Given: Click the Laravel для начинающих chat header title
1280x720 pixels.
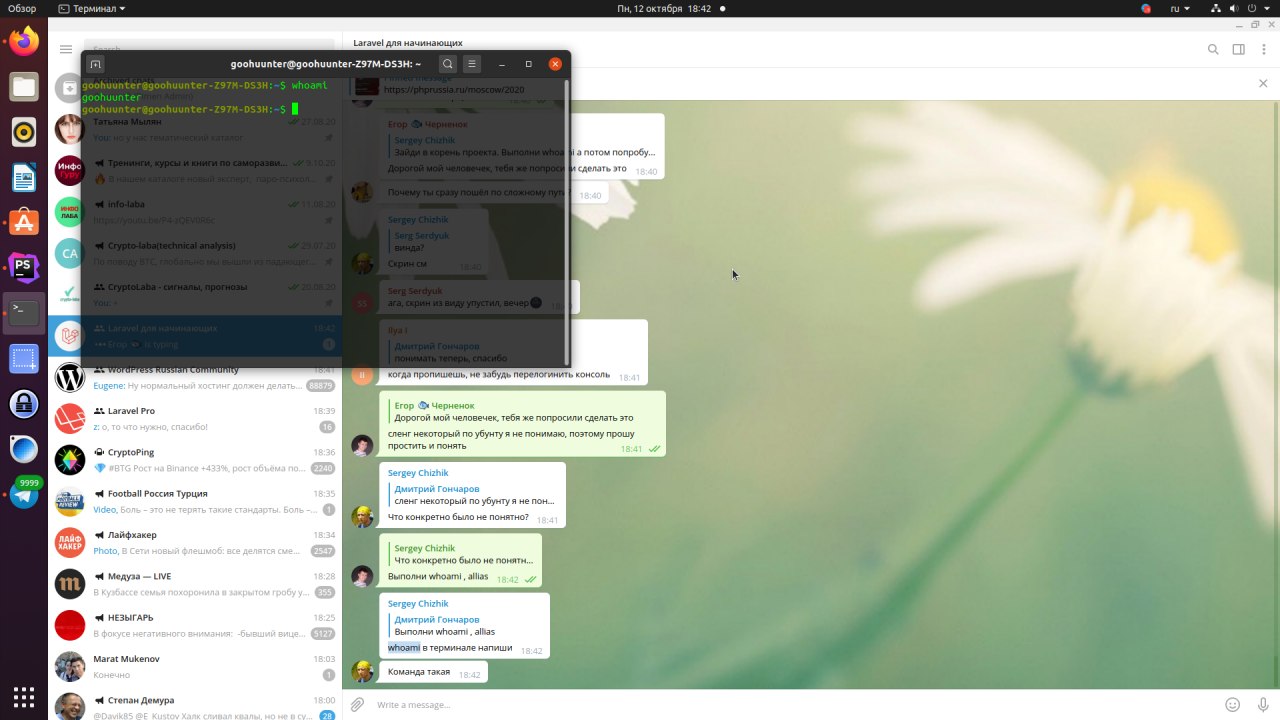Looking at the screenshot, I should pos(408,43).
